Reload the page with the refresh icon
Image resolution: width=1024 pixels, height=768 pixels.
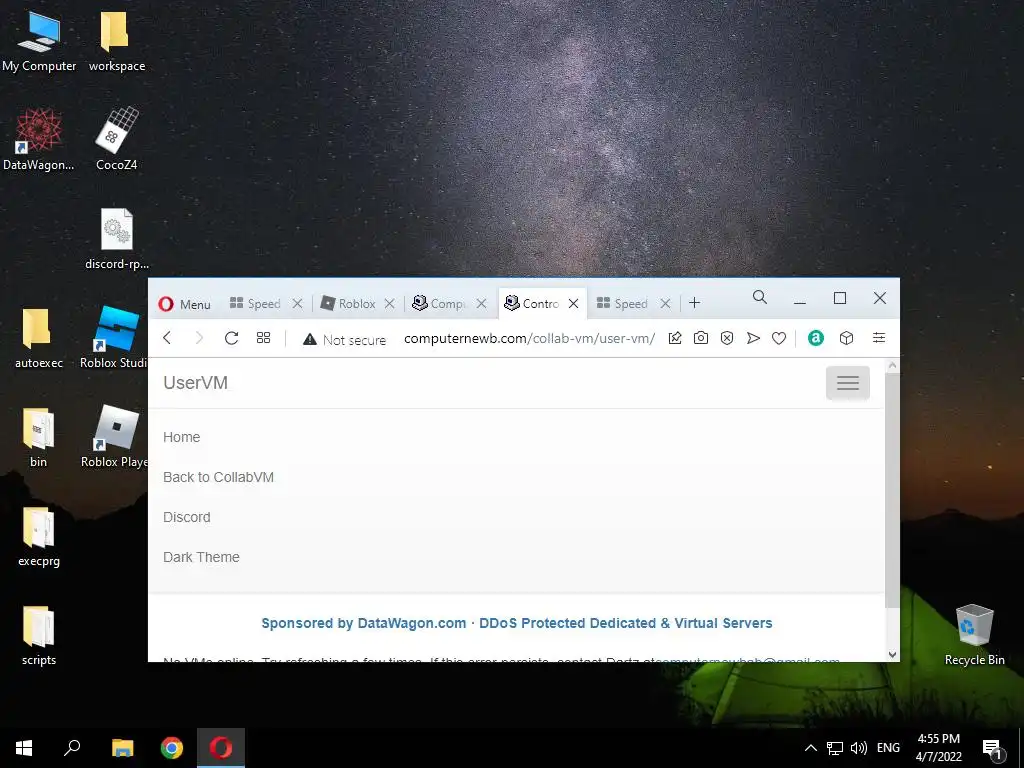click(x=231, y=338)
